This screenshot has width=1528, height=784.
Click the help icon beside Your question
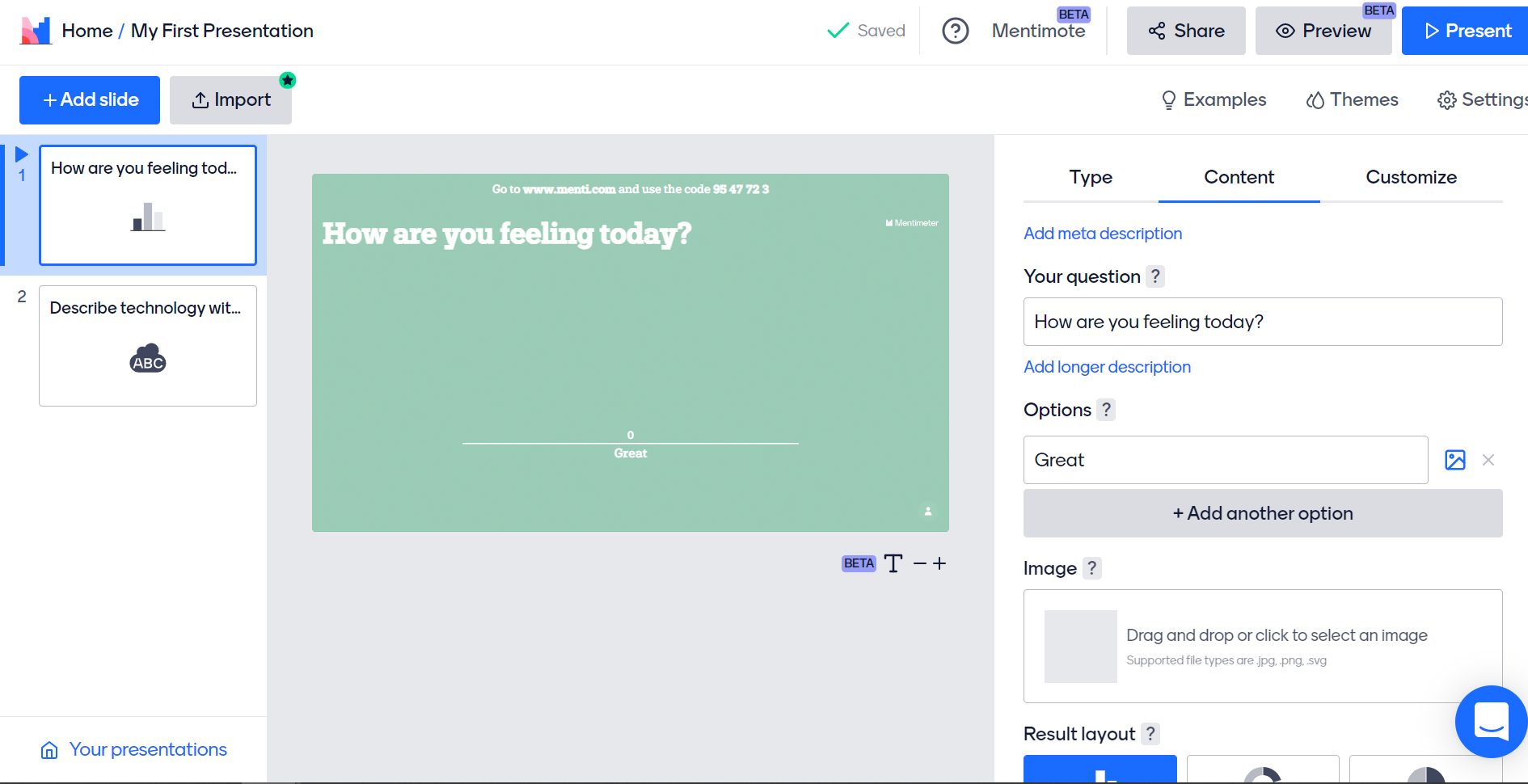(1155, 276)
